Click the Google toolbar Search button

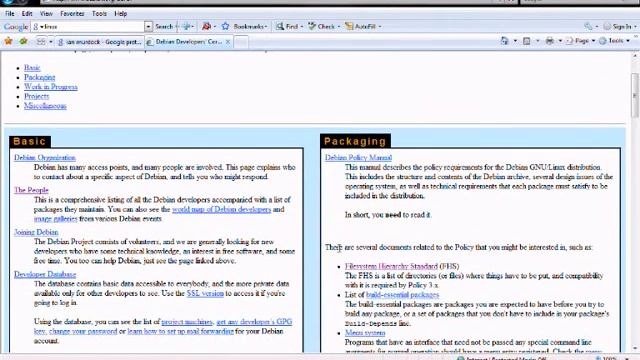tap(164, 27)
